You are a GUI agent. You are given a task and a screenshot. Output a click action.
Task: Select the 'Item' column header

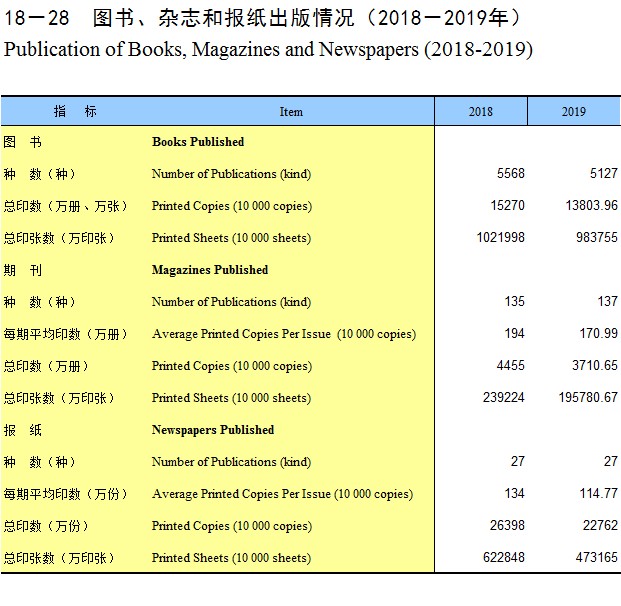(x=291, y=112)
